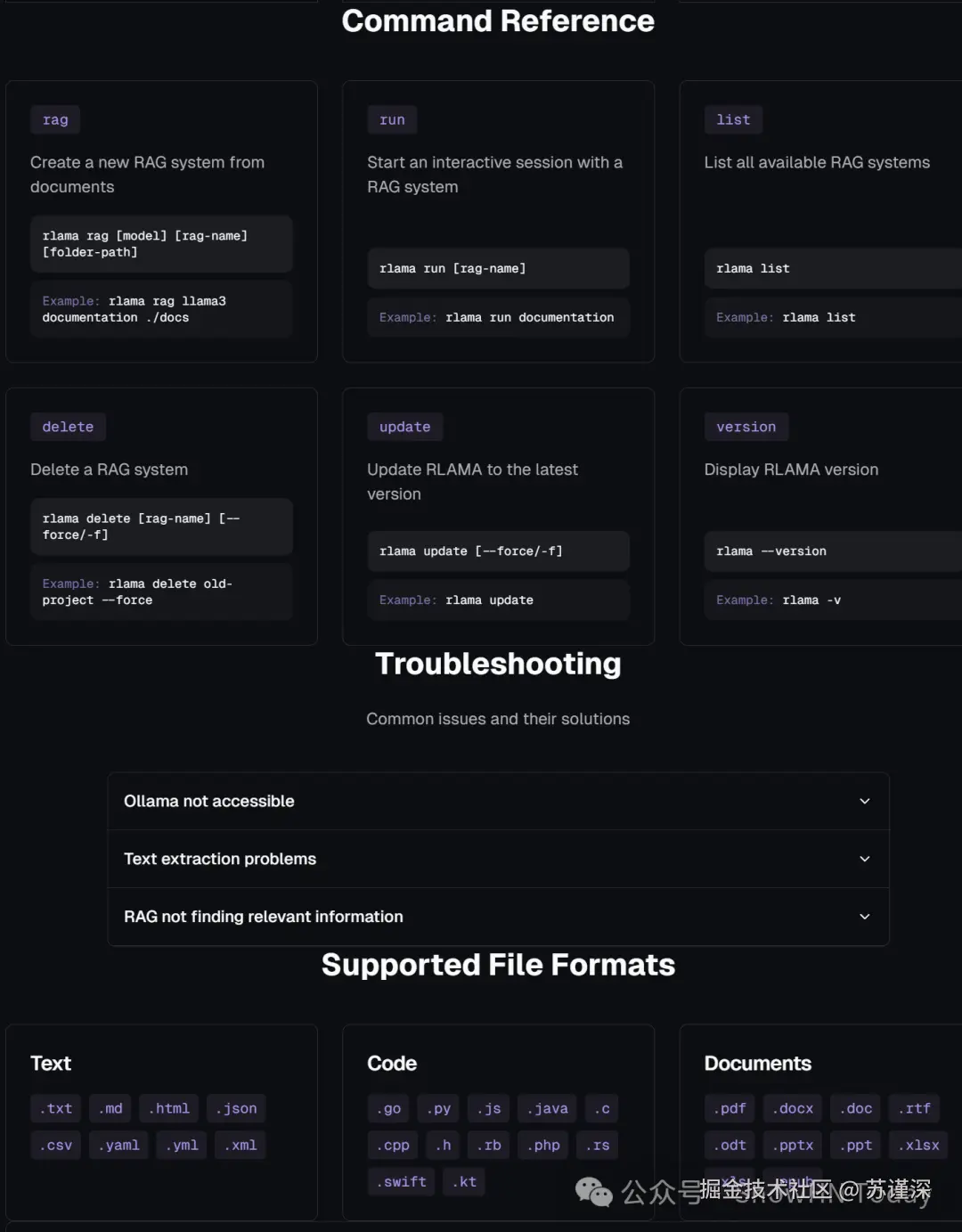Expand Text extraction problems chevron
Screen dimensions: 962x1232
pos(864,859)
